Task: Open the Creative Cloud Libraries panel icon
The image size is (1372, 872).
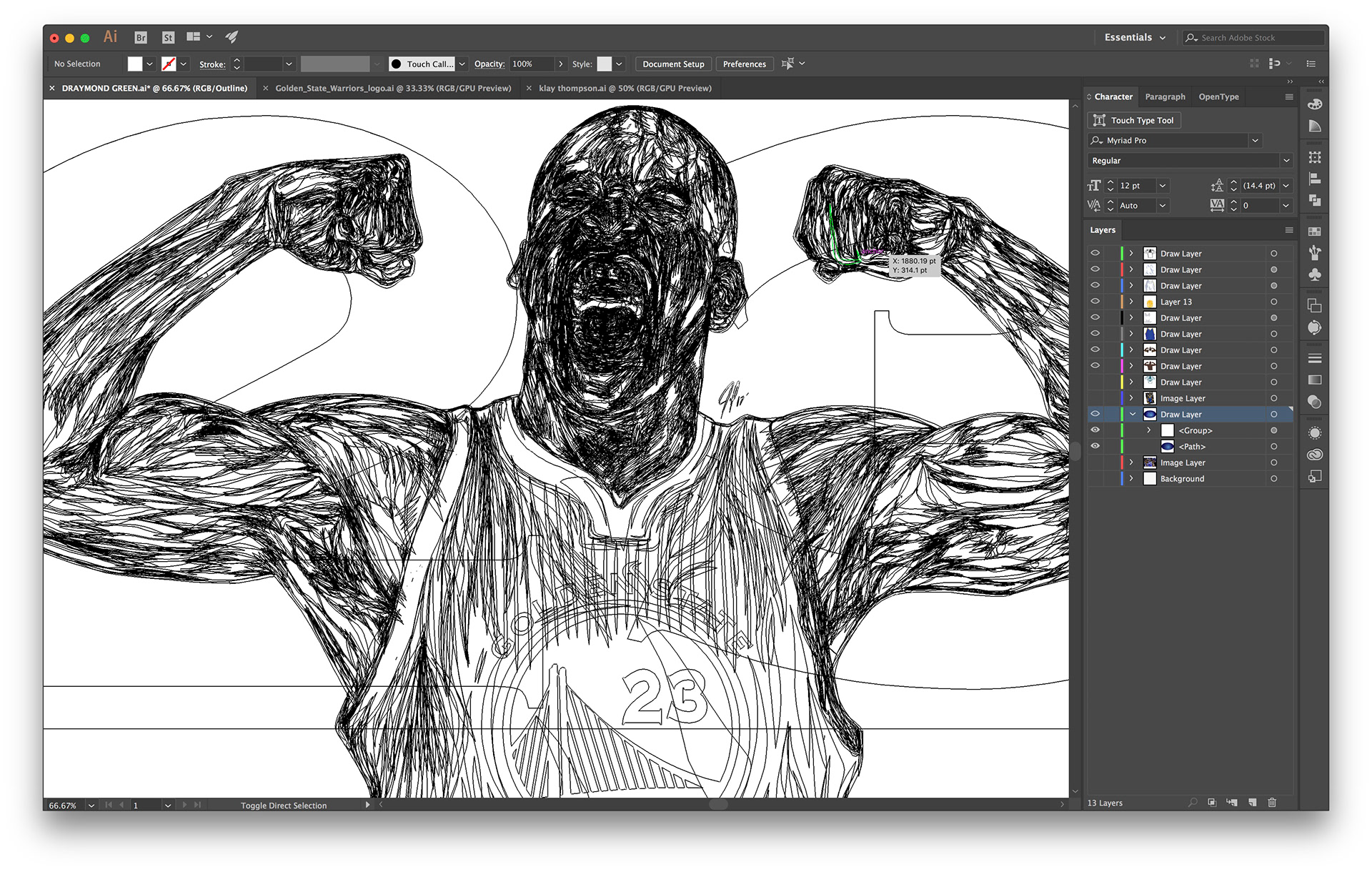Action: click(x=1314, y=455)
